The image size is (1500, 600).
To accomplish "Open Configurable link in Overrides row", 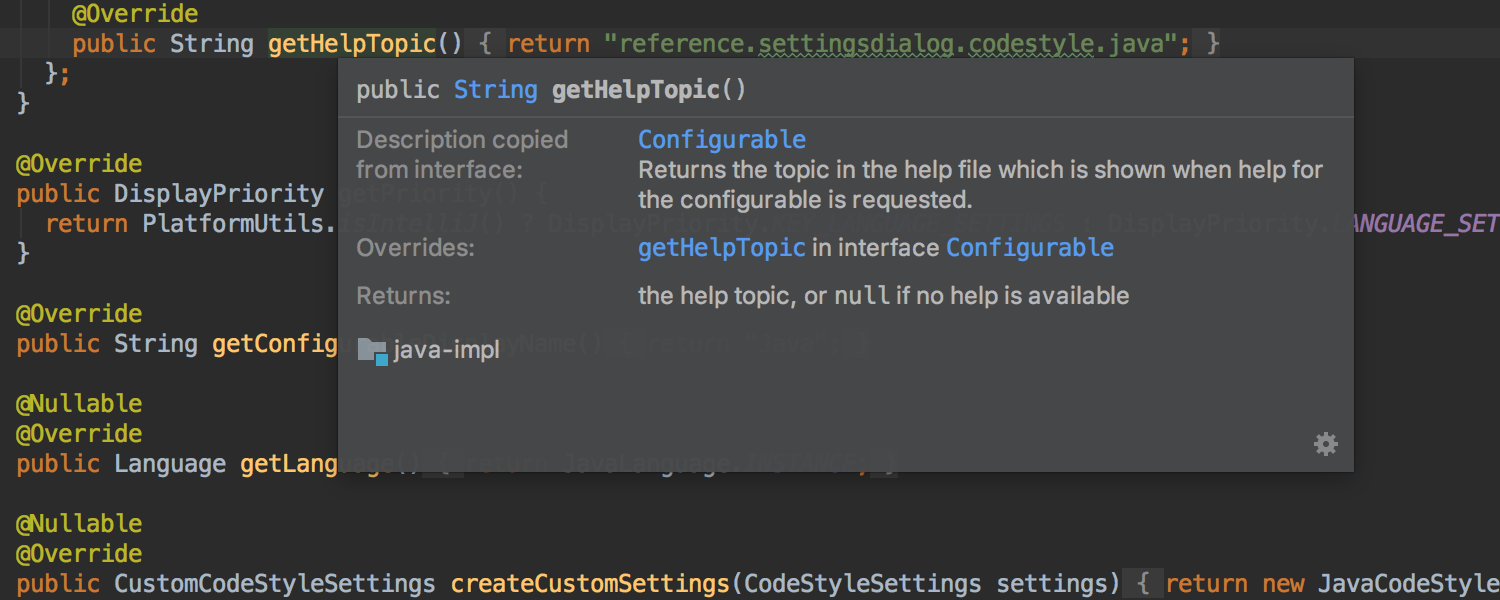I will [x=1029, y=247].
